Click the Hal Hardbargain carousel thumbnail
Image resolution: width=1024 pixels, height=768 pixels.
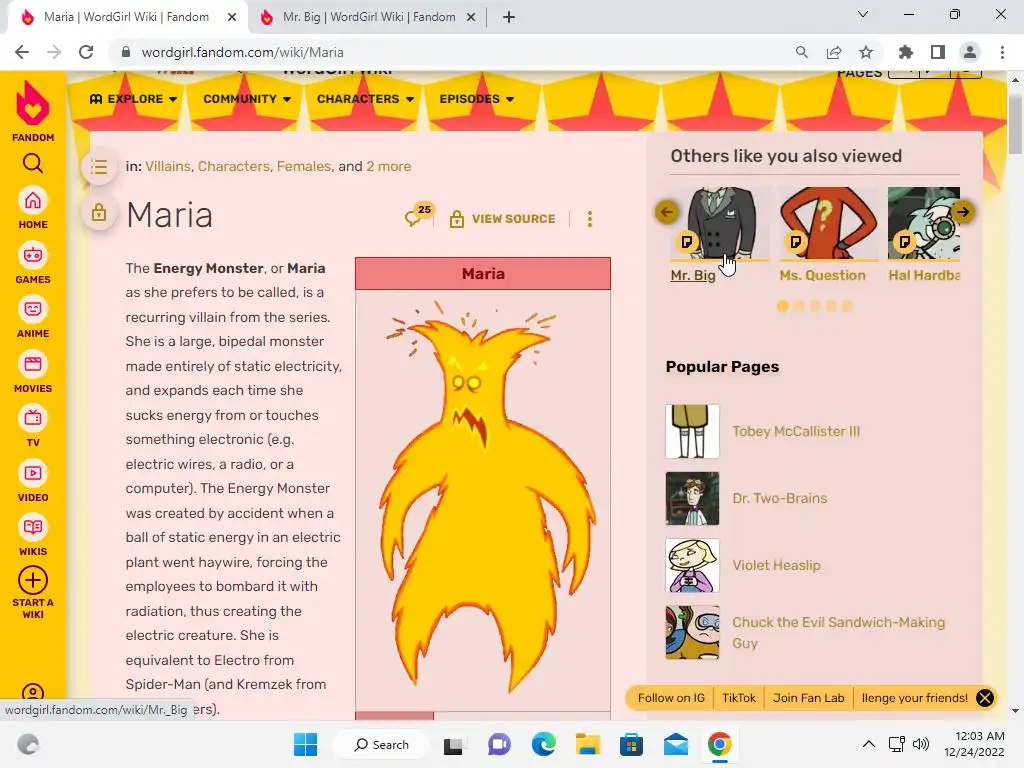coord(923,223)
